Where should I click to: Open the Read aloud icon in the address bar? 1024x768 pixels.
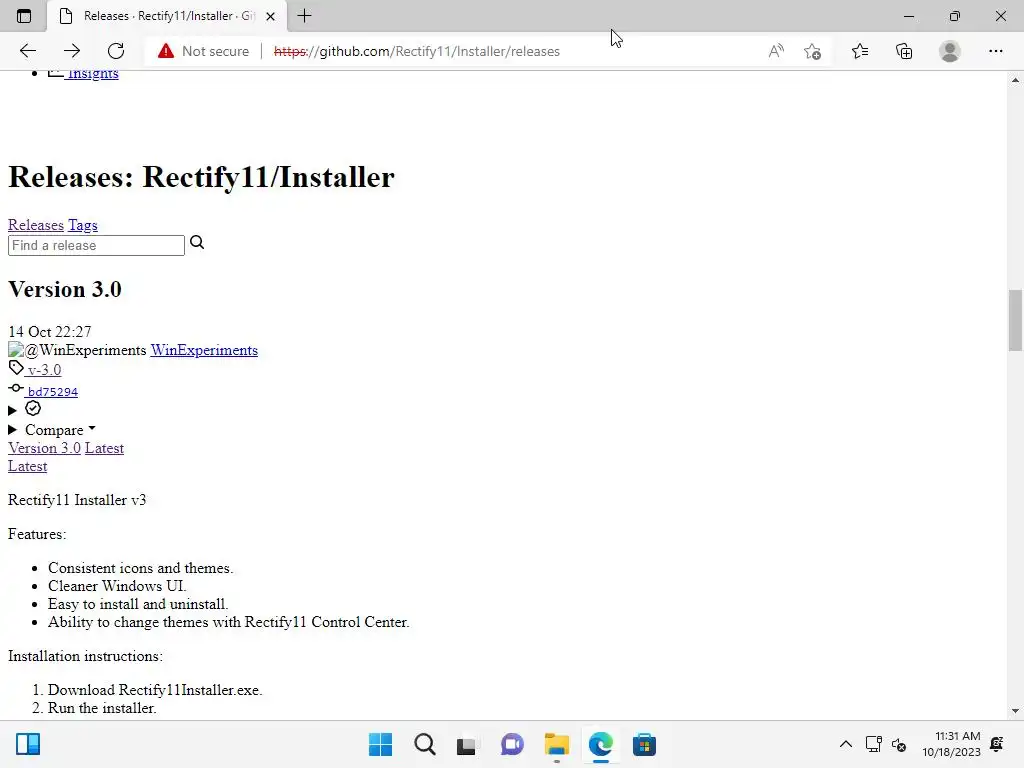point(776,51)
